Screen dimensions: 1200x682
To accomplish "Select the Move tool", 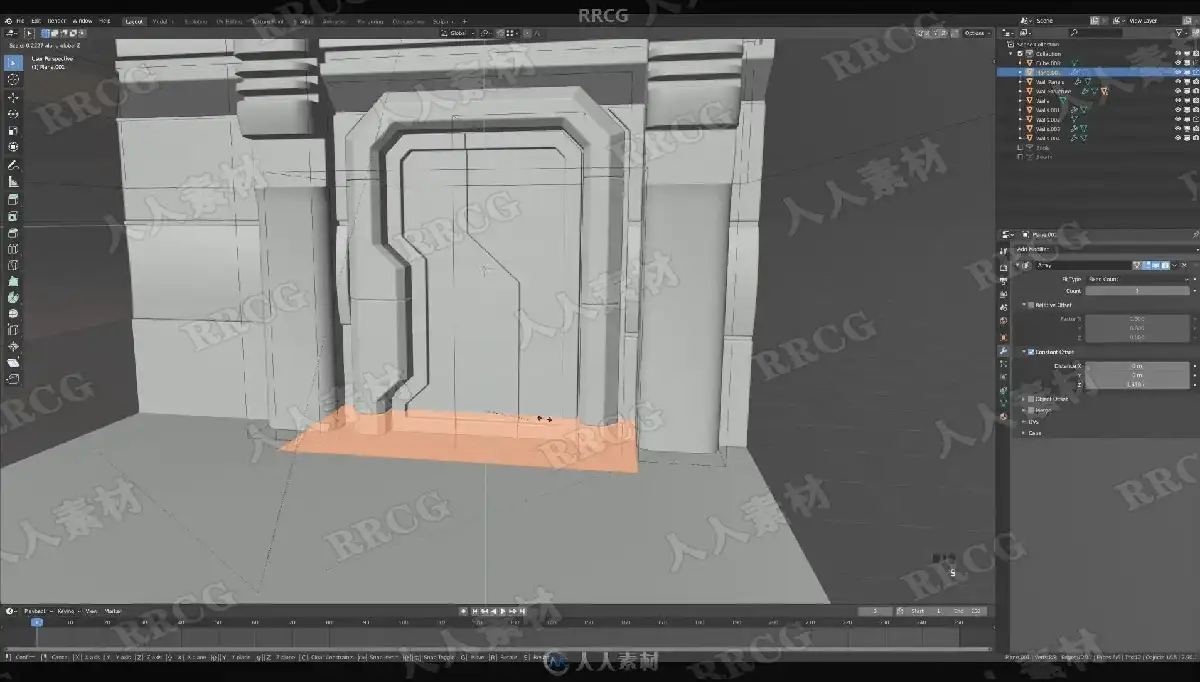I will click(13, 98).
